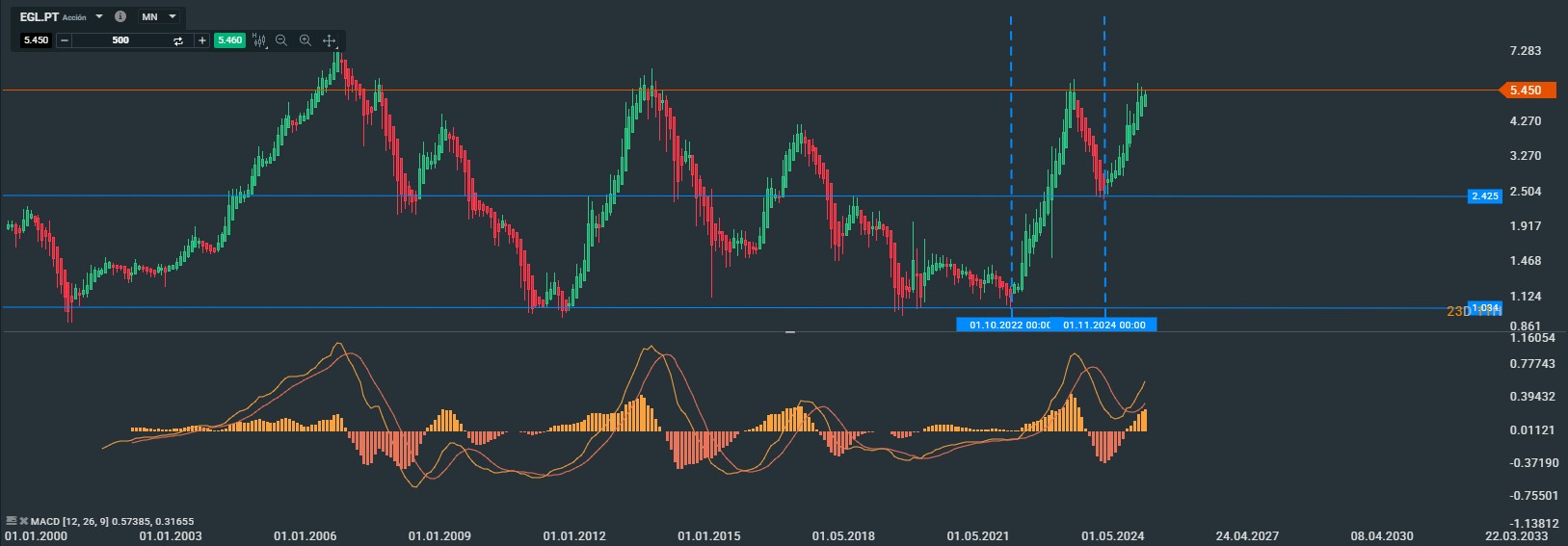The height and width of the screenshot is (546, 1568).
Task: Click the 22.03.2033 date axis label
Action: pos(1517,536)
